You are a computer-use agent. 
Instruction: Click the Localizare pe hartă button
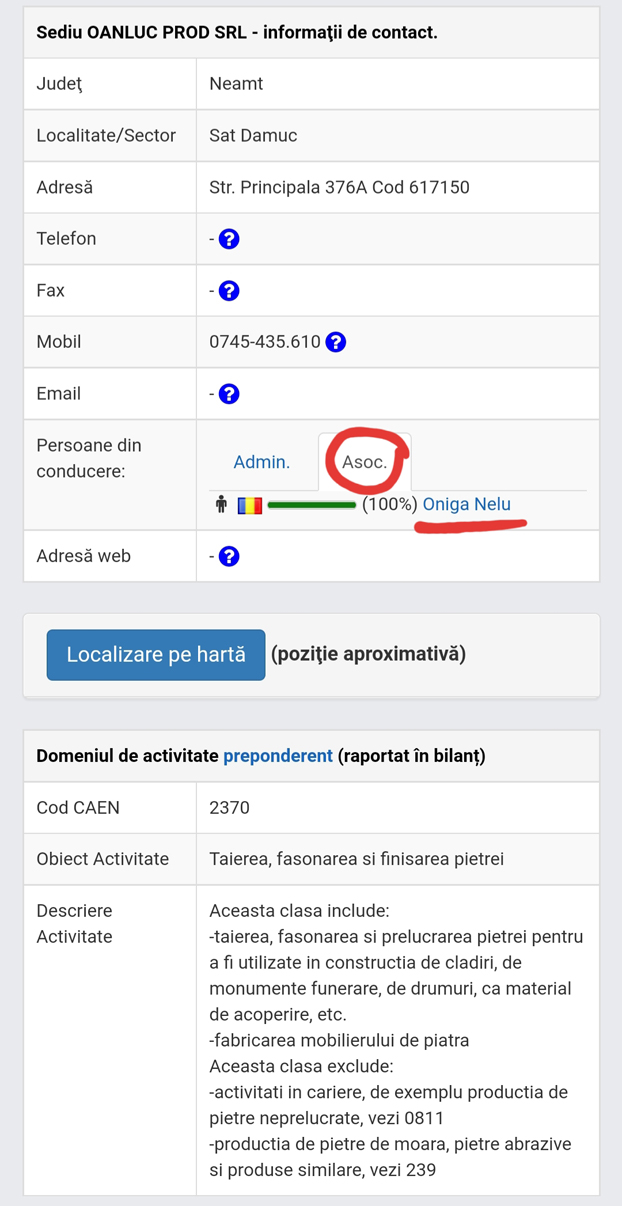tap(155, 654)
